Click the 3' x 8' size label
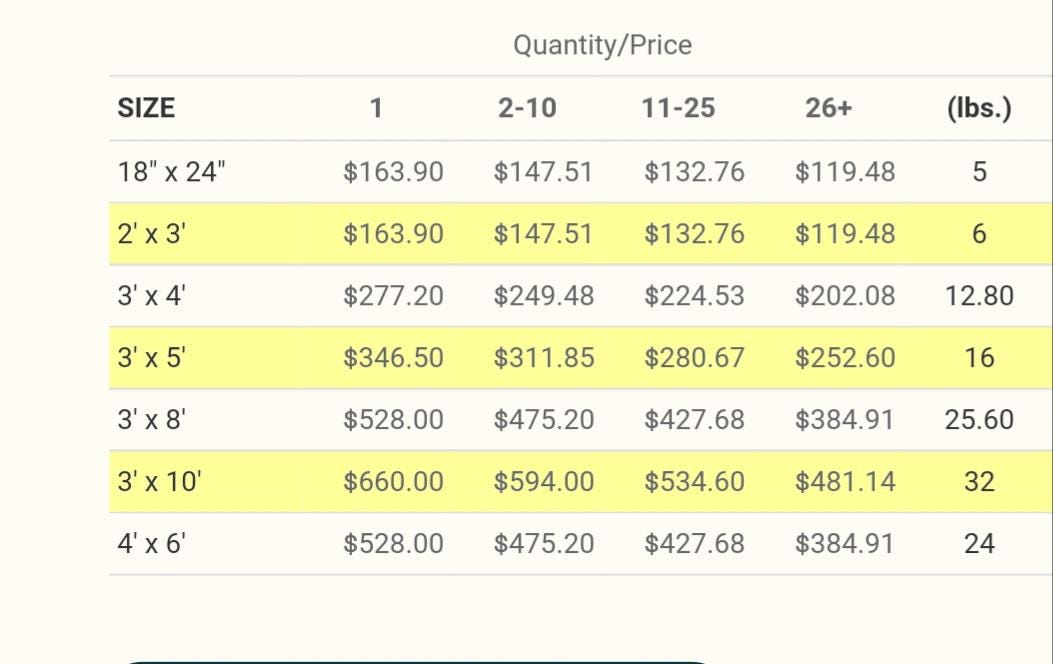The image size is (1053, 664). tap(152, 420)
